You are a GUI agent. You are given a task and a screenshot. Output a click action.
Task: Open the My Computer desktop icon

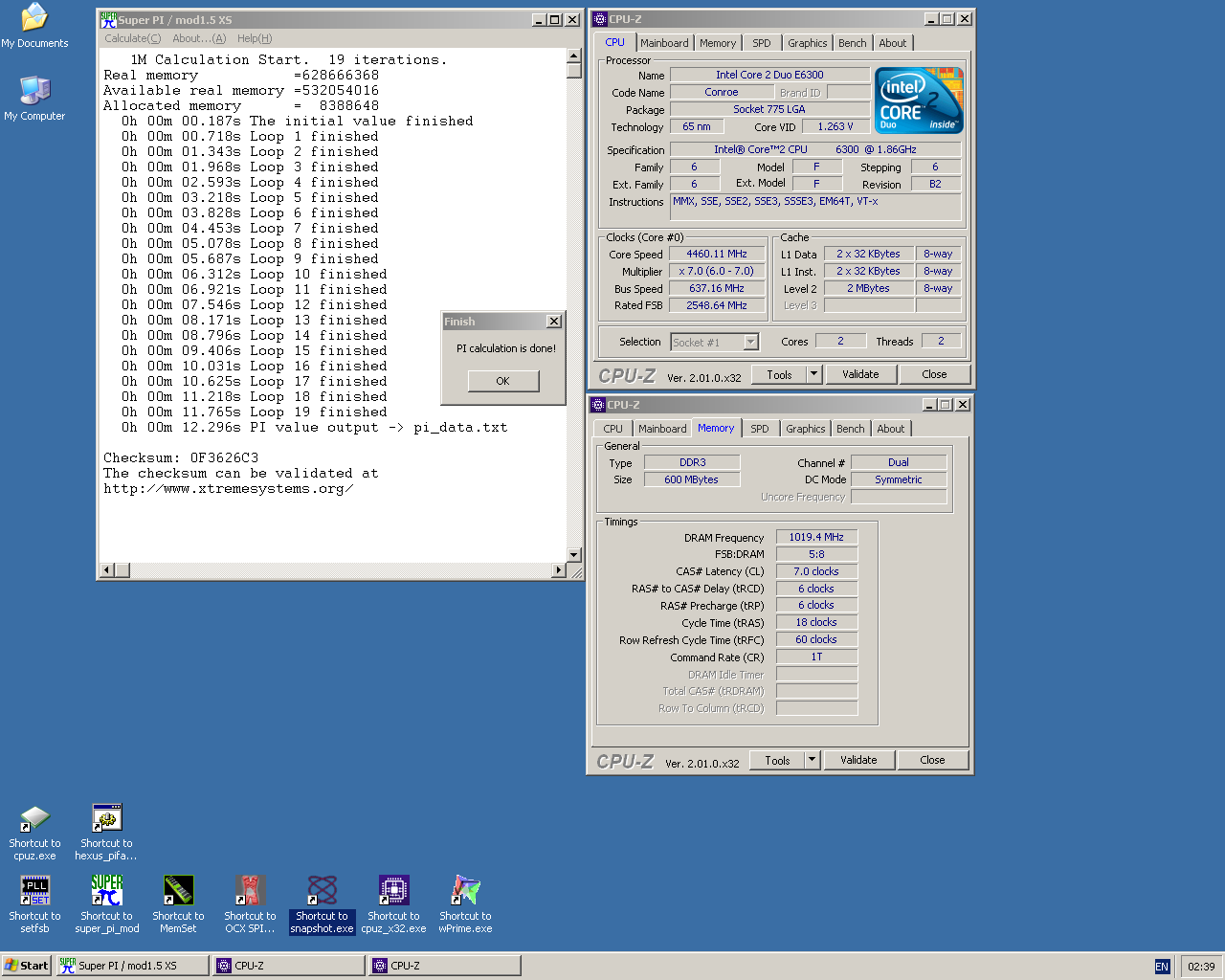[x=34, y=99]
